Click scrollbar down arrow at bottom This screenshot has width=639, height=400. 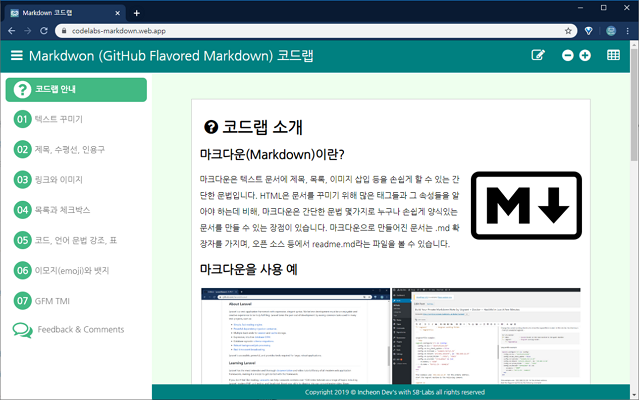click(x=634, y=395)
